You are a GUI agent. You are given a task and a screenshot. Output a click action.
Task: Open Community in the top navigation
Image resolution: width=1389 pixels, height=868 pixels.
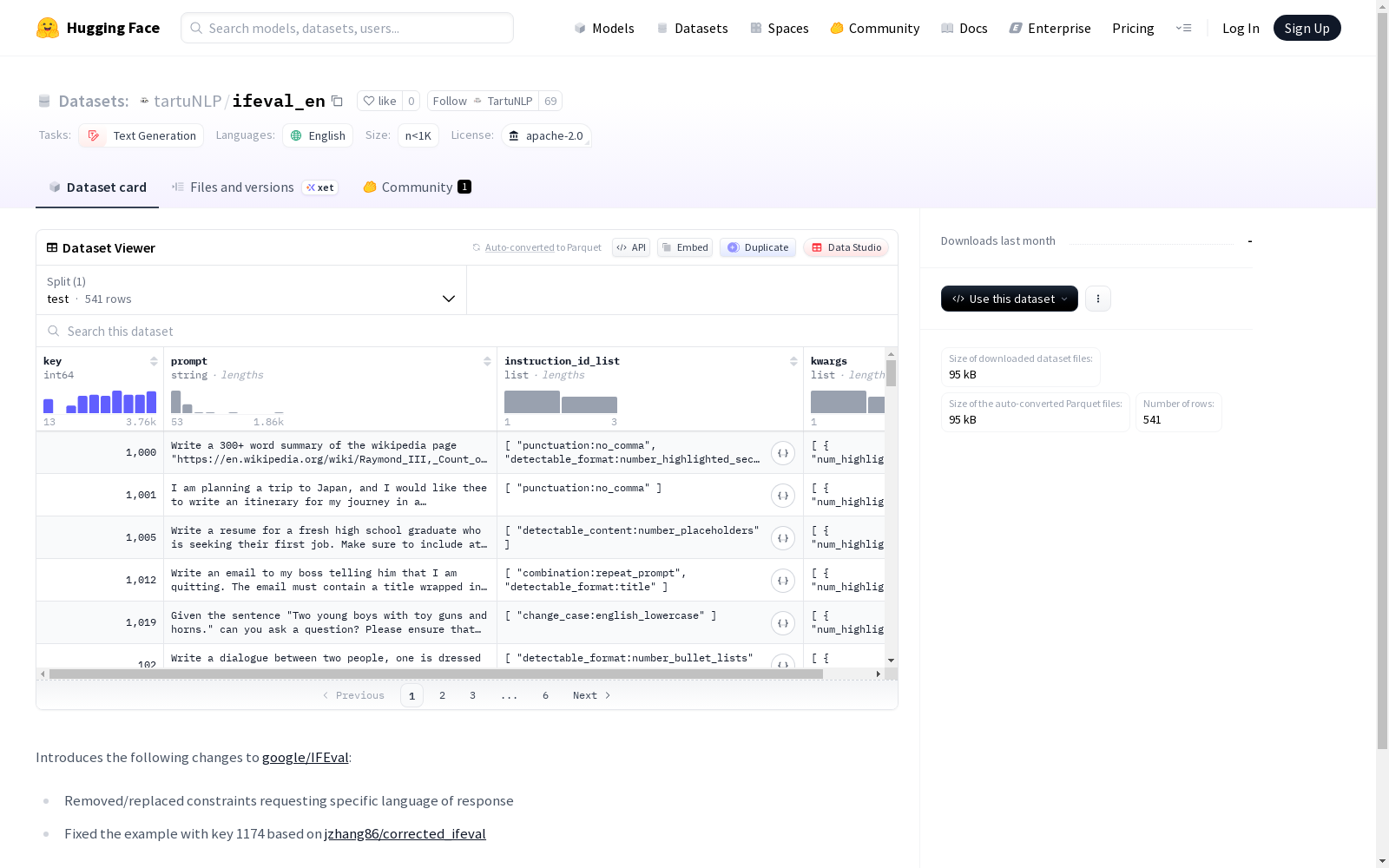coord(875,28)
